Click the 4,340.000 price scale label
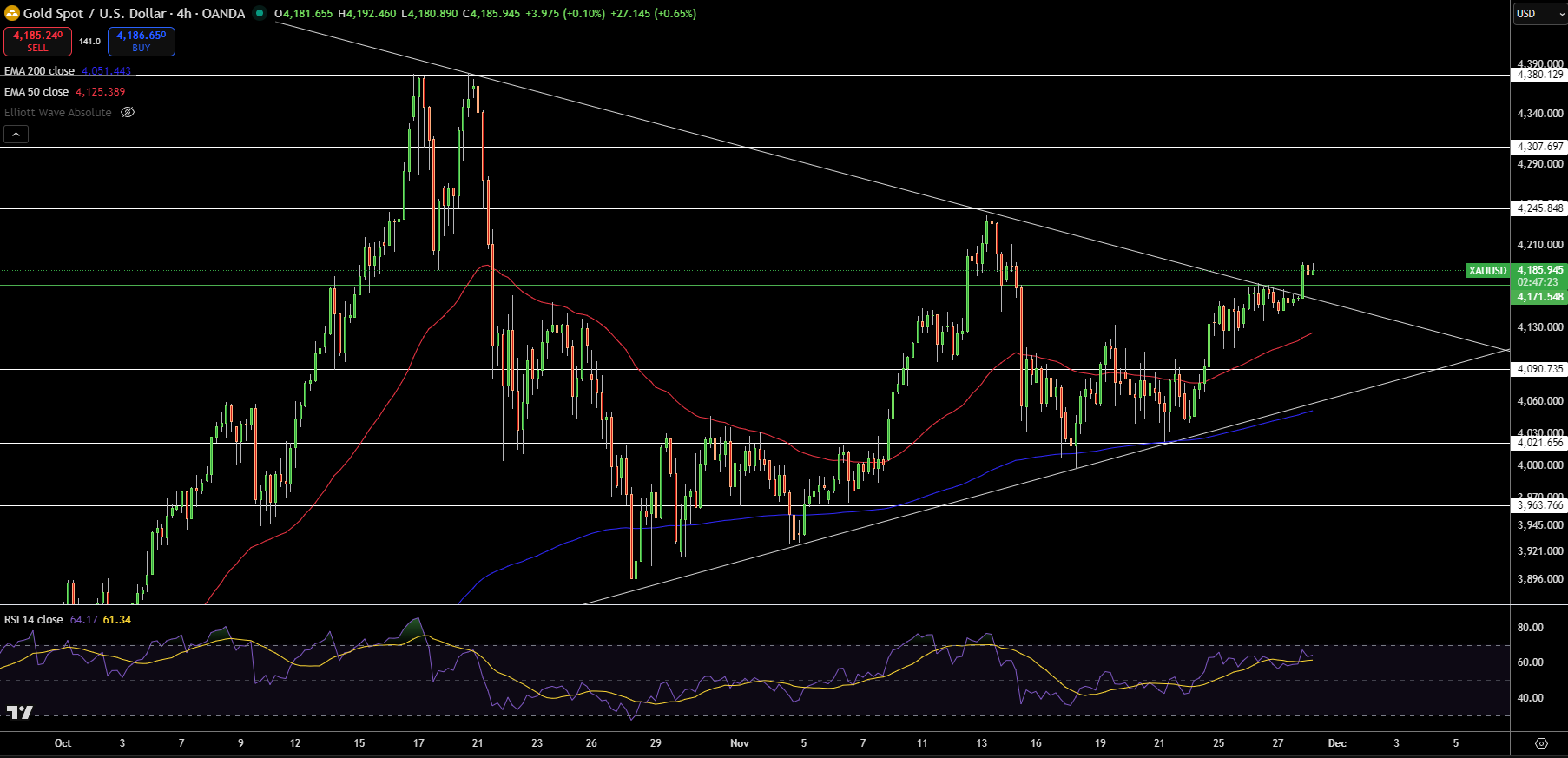The width and height of the screenshot is (1568, 758). [1539, 114]
